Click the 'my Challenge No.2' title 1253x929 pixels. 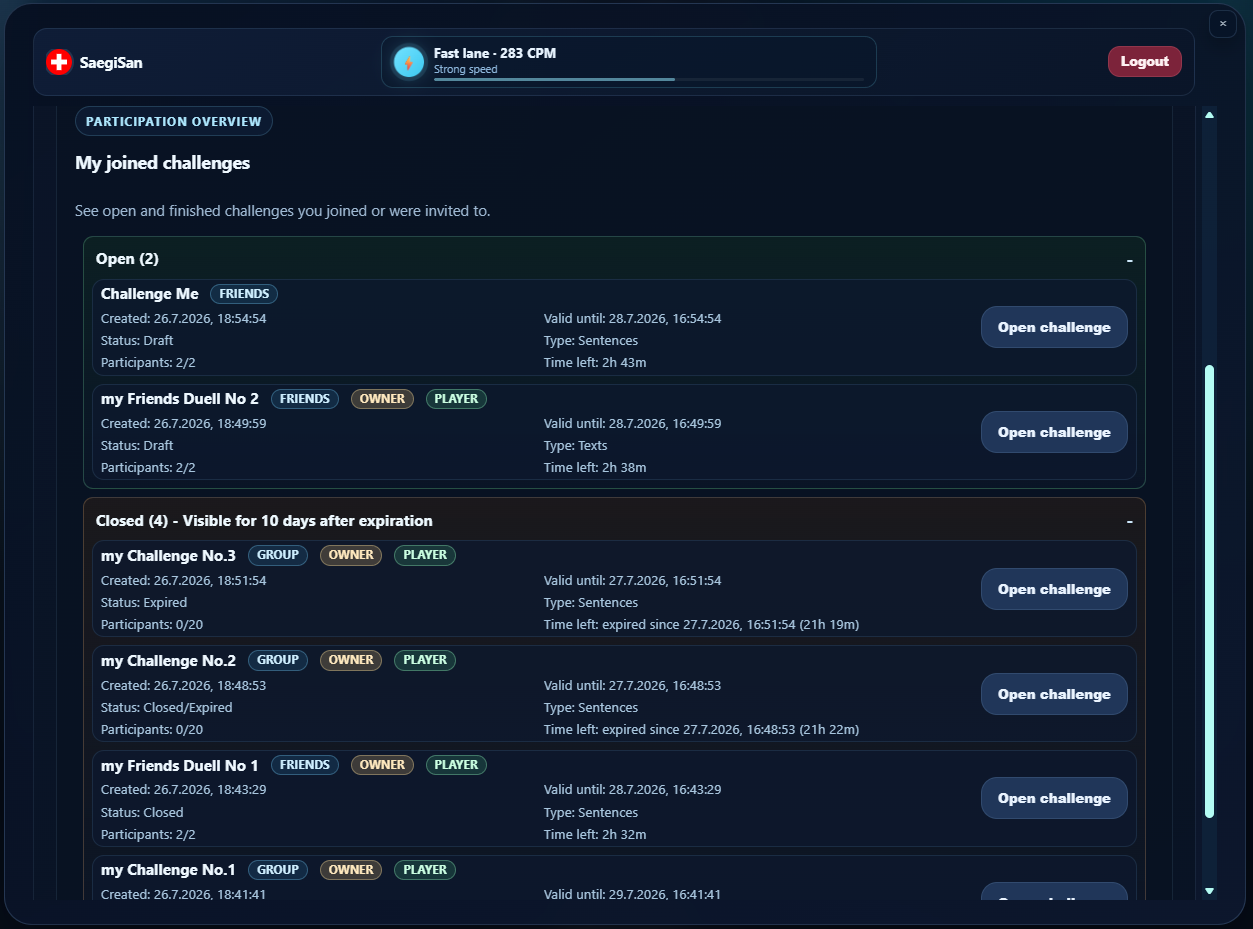point(168,661)
